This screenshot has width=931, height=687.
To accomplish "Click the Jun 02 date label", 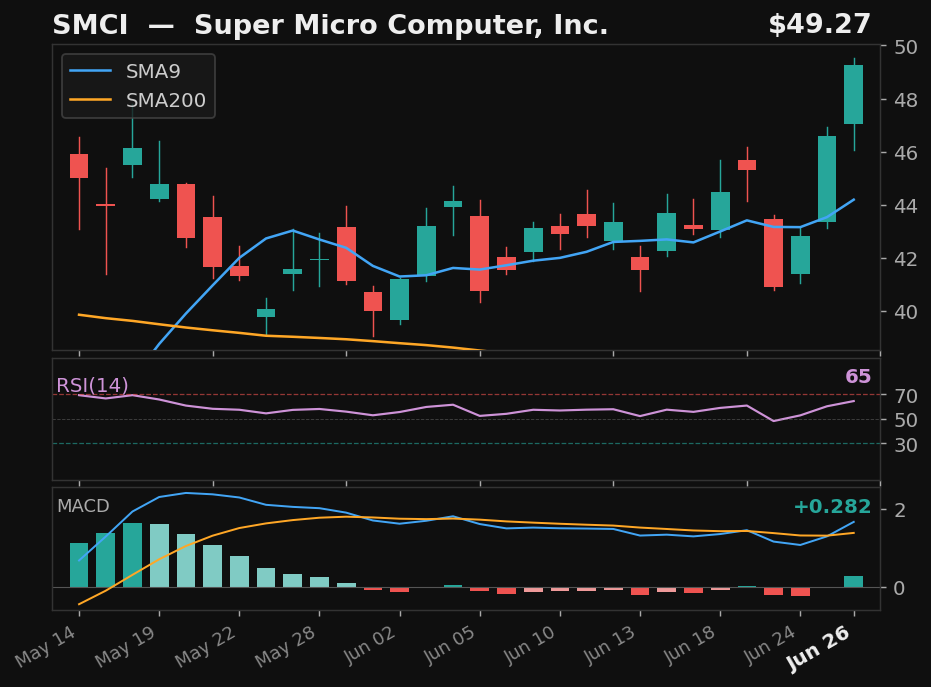I will (370, 645).
